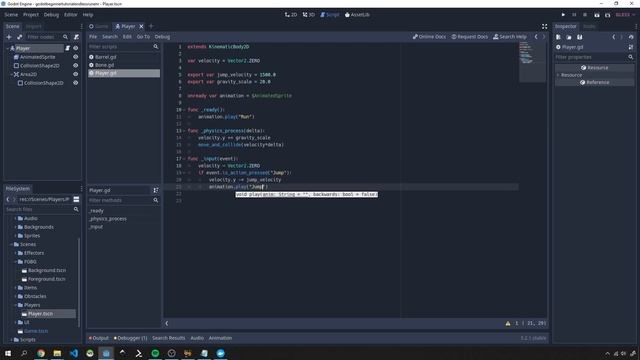Switch to the 3D workspace
The height and width of the screenshot is (360, 640).
click(309, 15)
